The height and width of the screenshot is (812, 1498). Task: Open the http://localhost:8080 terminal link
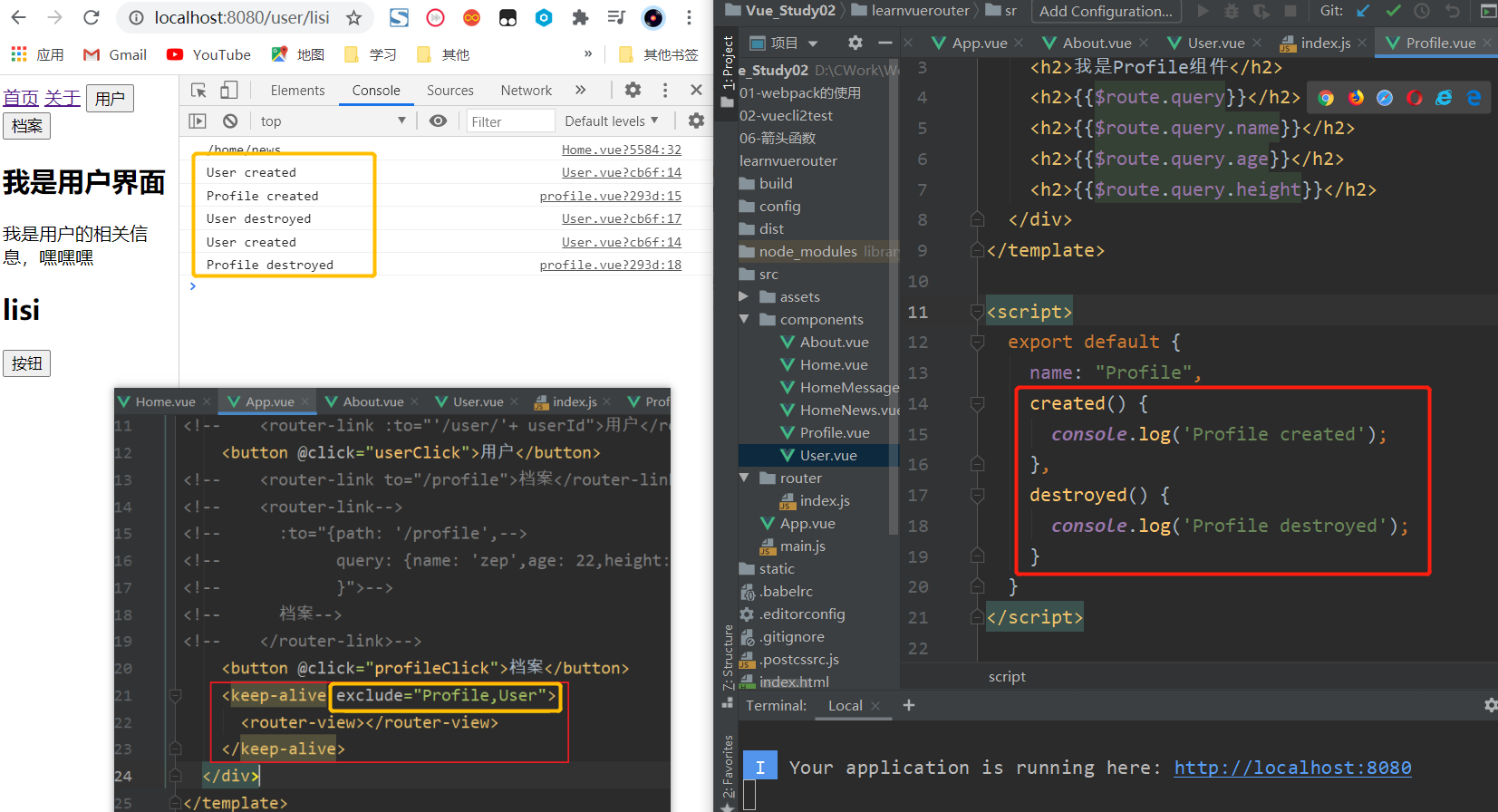[x=1292, y=768]
